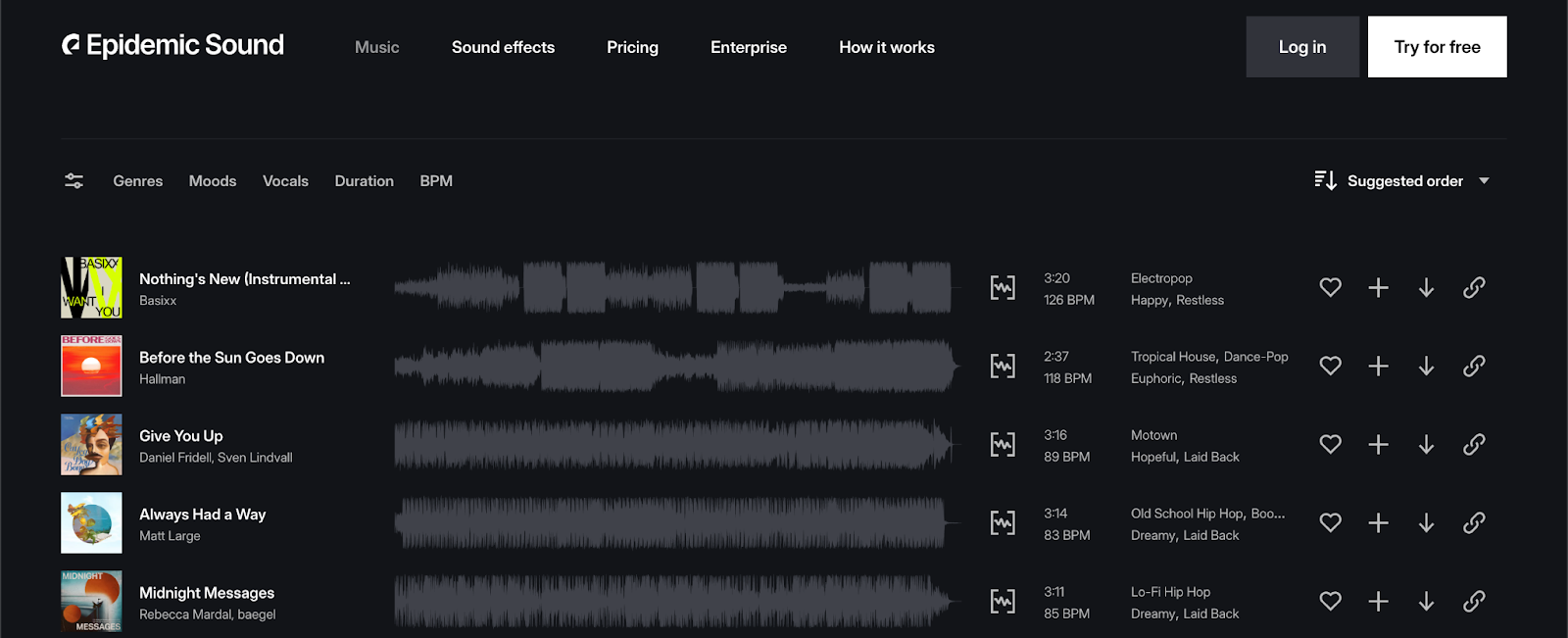The width and height of the screenshot is (1568, 638).
Task: Copy link for Nothing's New
Action: pos(1474,287)
